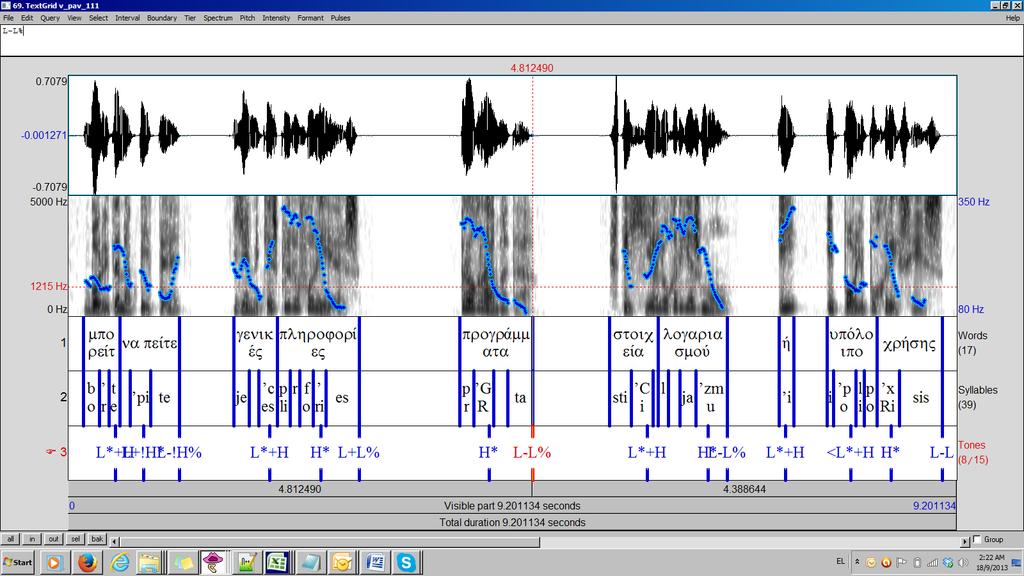Select the word interval 'στοιχεία'
Viewport: 1024px width, 576px height.
click(x=633, y=343)
